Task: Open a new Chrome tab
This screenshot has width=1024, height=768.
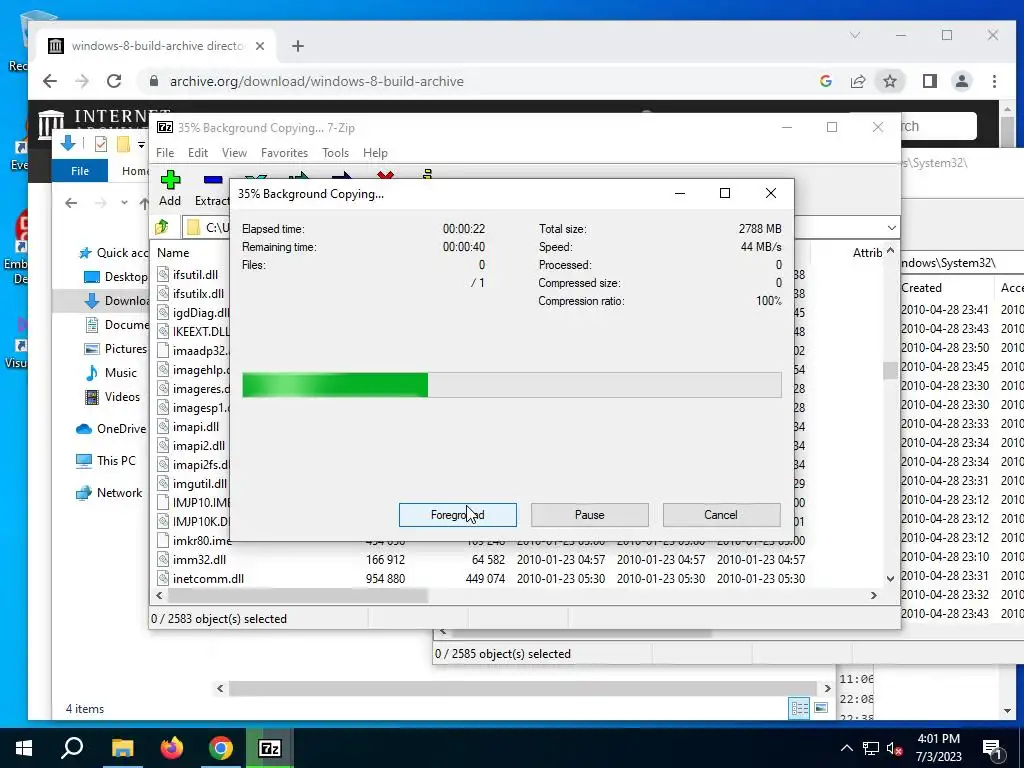Action: click(x=298, y=46)
